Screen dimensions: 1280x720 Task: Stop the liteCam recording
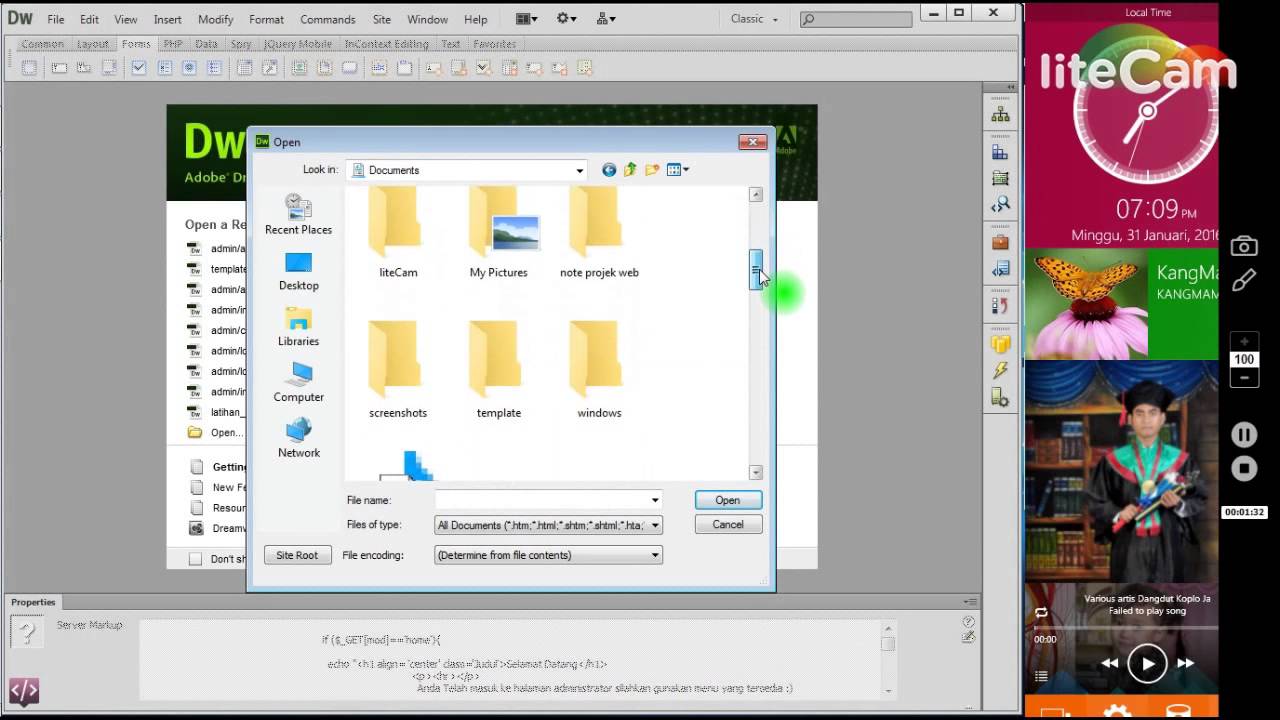[x=1244, y=467]
